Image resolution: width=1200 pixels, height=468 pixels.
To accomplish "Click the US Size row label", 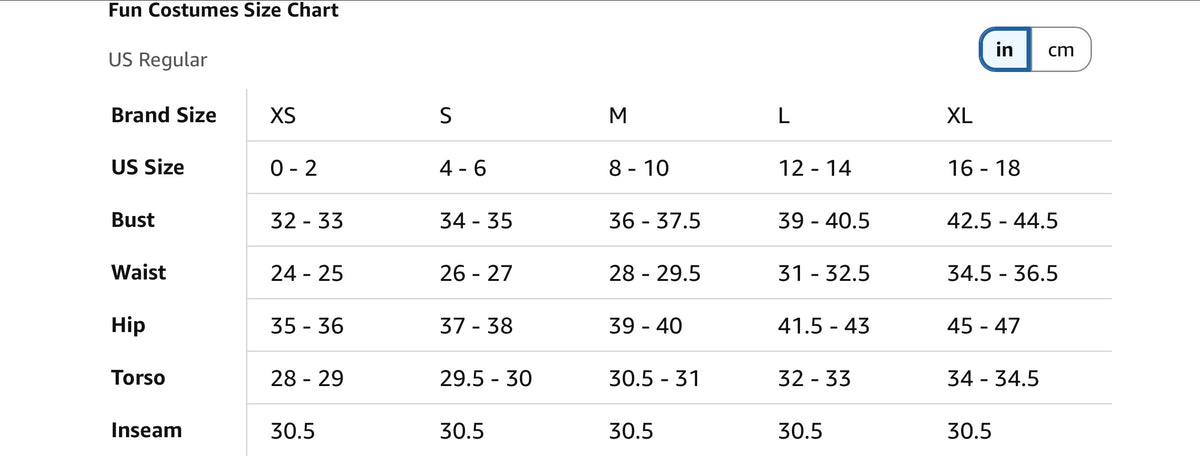I will point(148,167).
